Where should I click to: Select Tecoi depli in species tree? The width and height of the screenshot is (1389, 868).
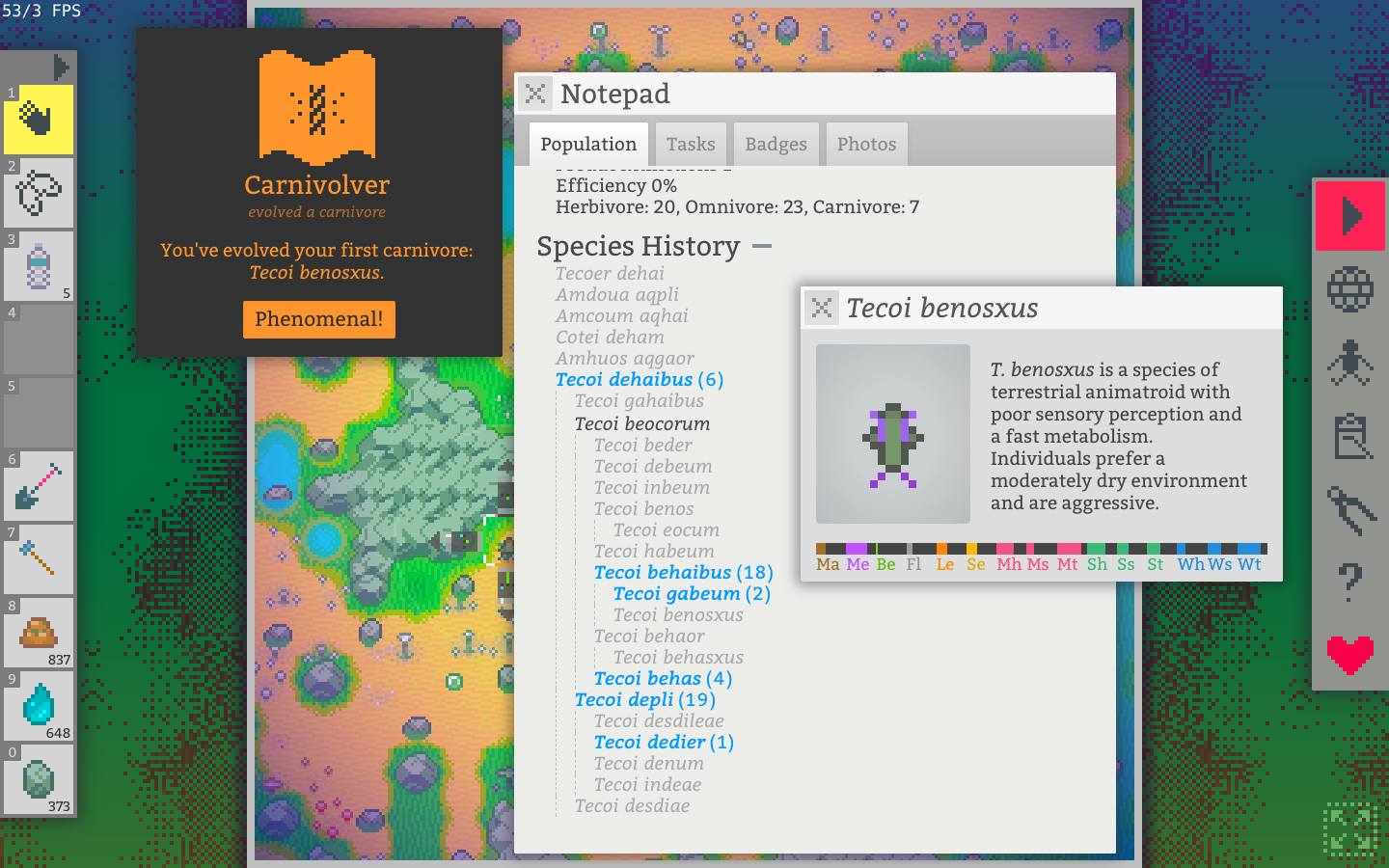pyautogui.click(x=624, y=700)
